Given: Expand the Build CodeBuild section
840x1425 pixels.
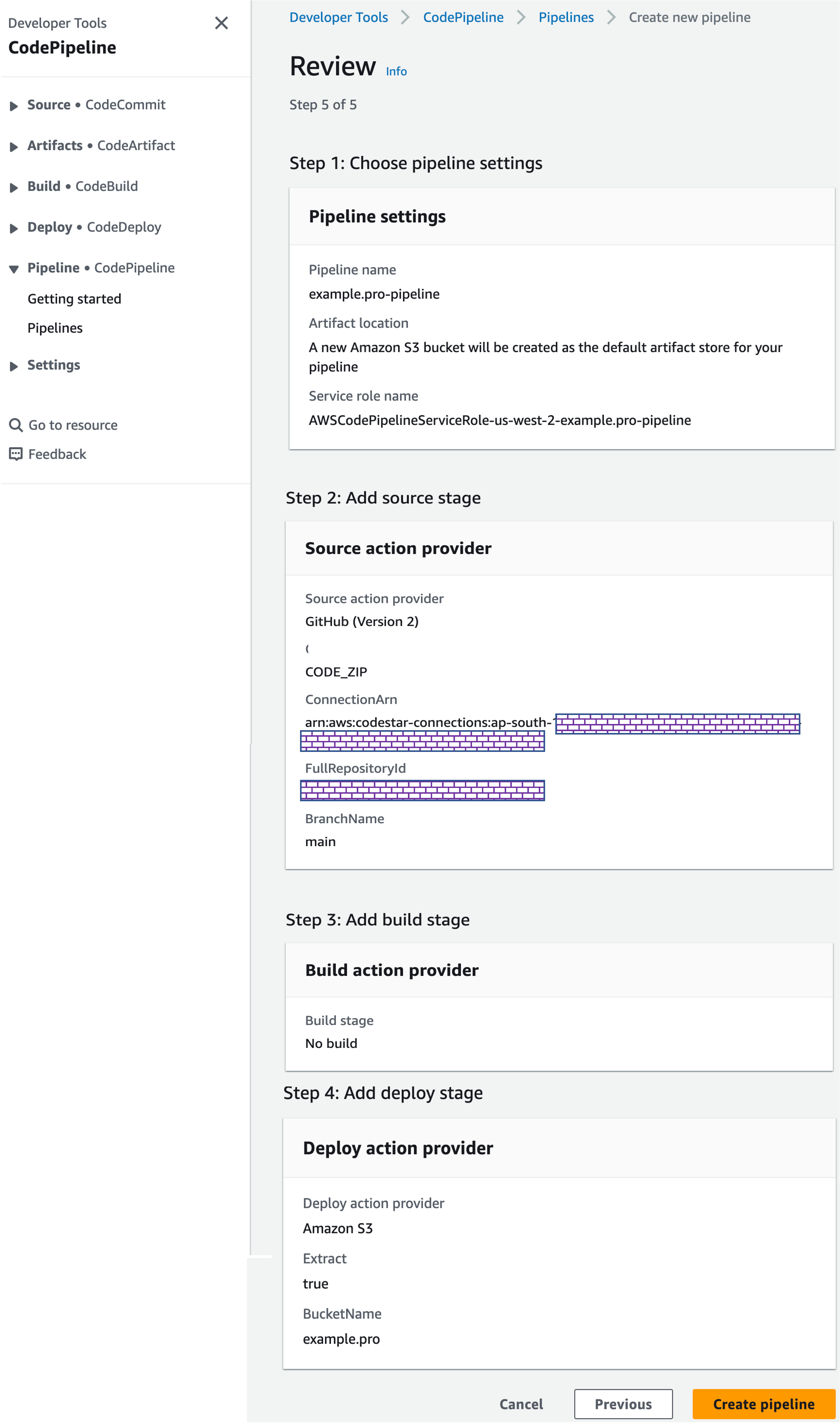Looking at the screenshot, I should (x=14, y=187).
